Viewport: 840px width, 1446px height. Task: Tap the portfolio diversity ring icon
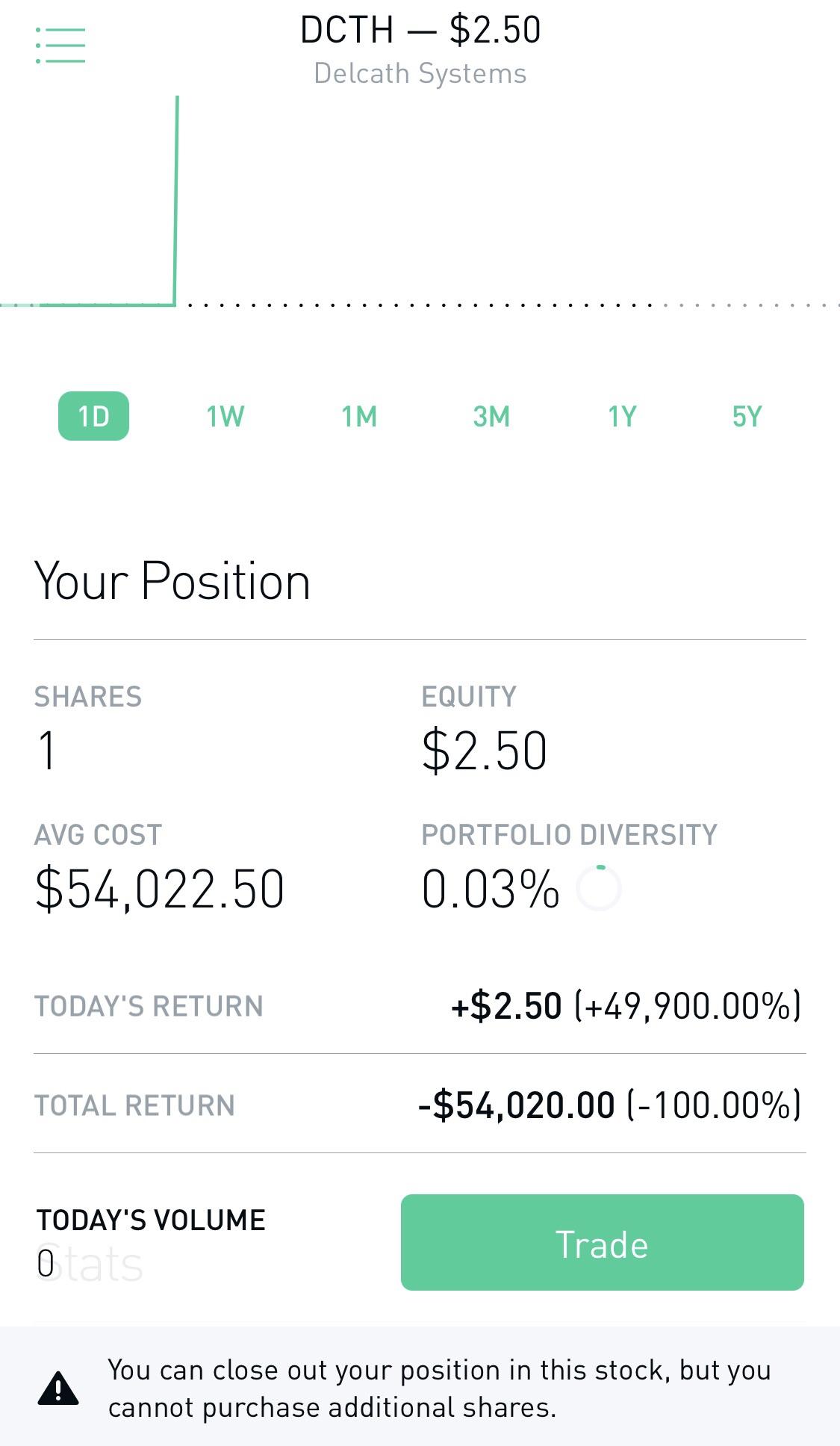tap(599, 888)
